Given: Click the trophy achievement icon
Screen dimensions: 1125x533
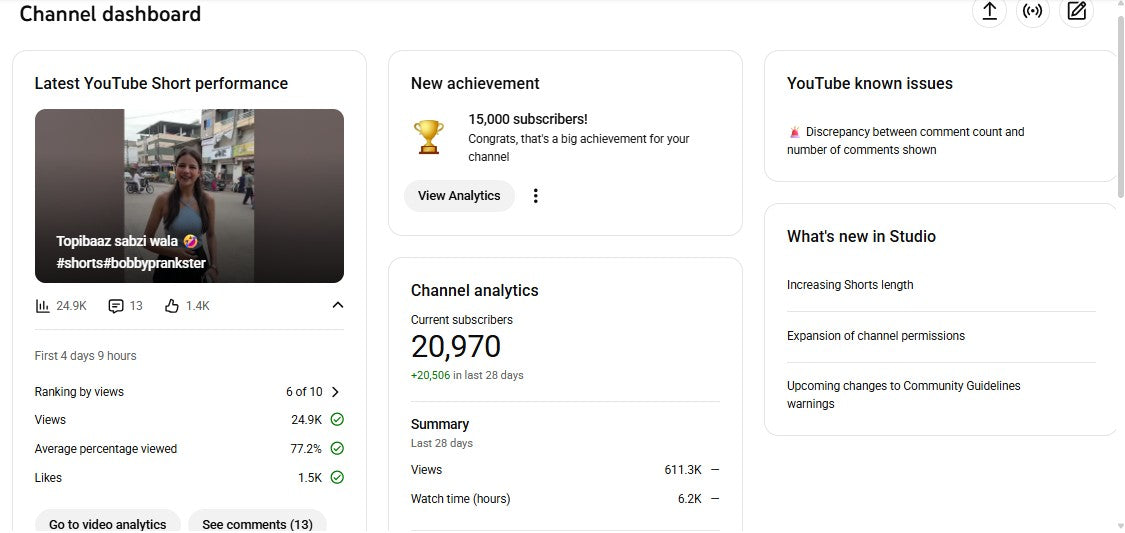Looking at the screenshot, I should click(429, 137).
